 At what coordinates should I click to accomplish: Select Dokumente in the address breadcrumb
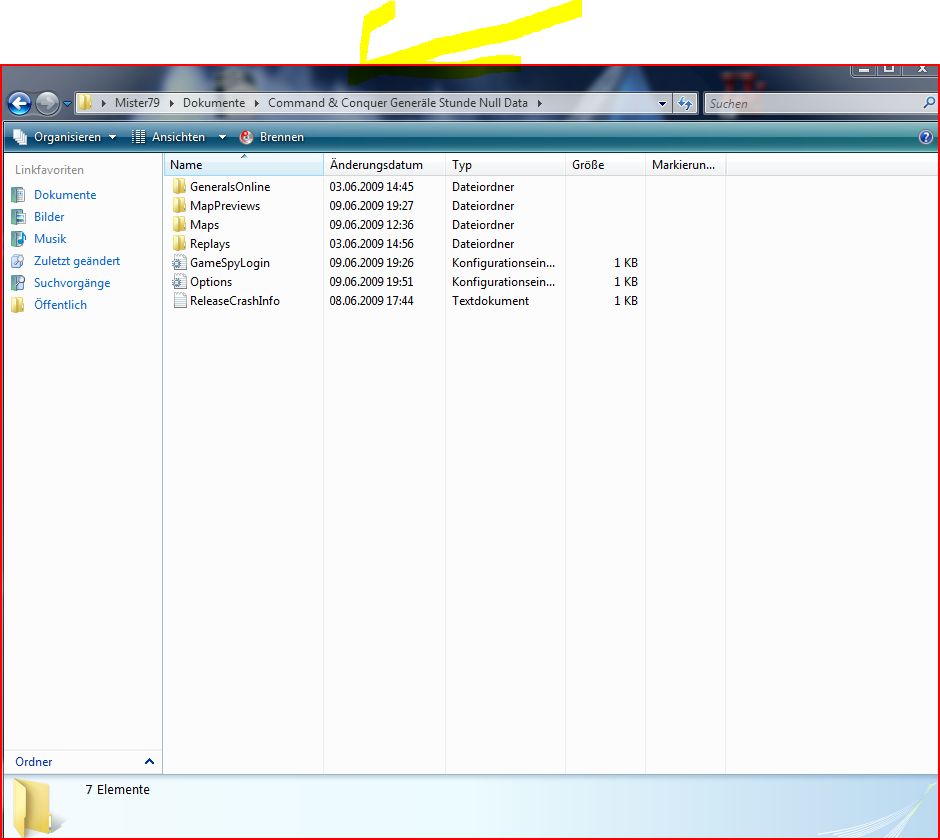point(214,103)
